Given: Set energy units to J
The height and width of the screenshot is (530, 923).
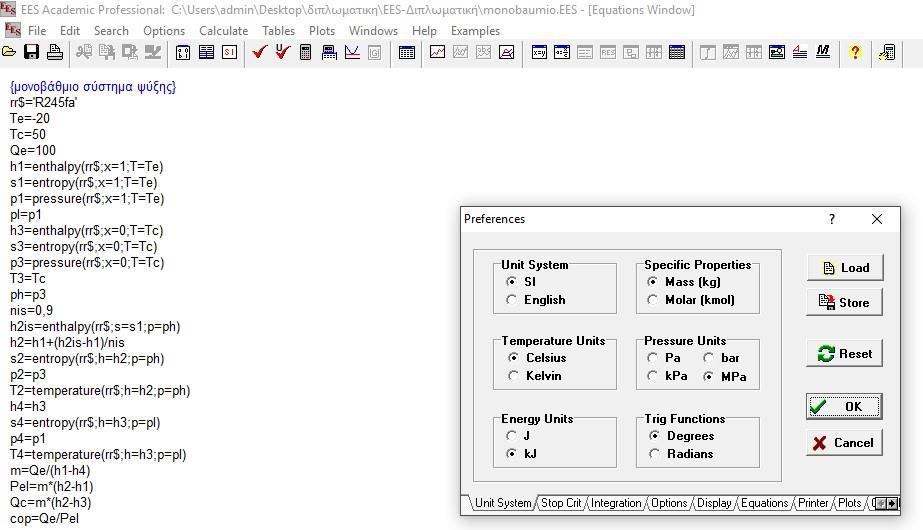Looking at the screenshot, I should coord(518,436).
